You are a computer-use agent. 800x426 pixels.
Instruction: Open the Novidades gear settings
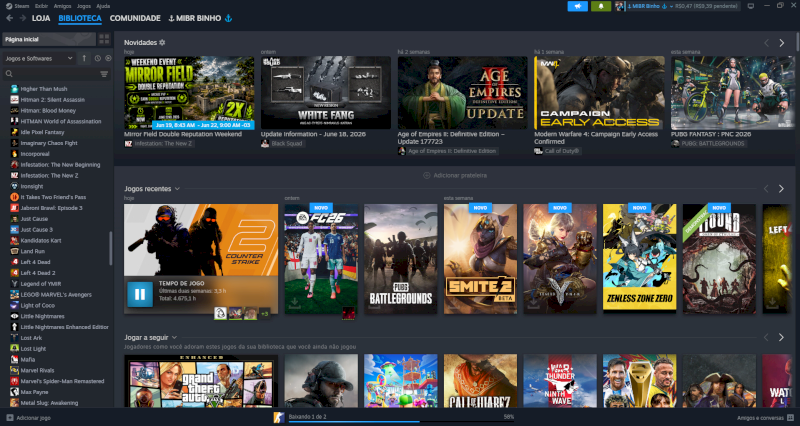[162, 42]
